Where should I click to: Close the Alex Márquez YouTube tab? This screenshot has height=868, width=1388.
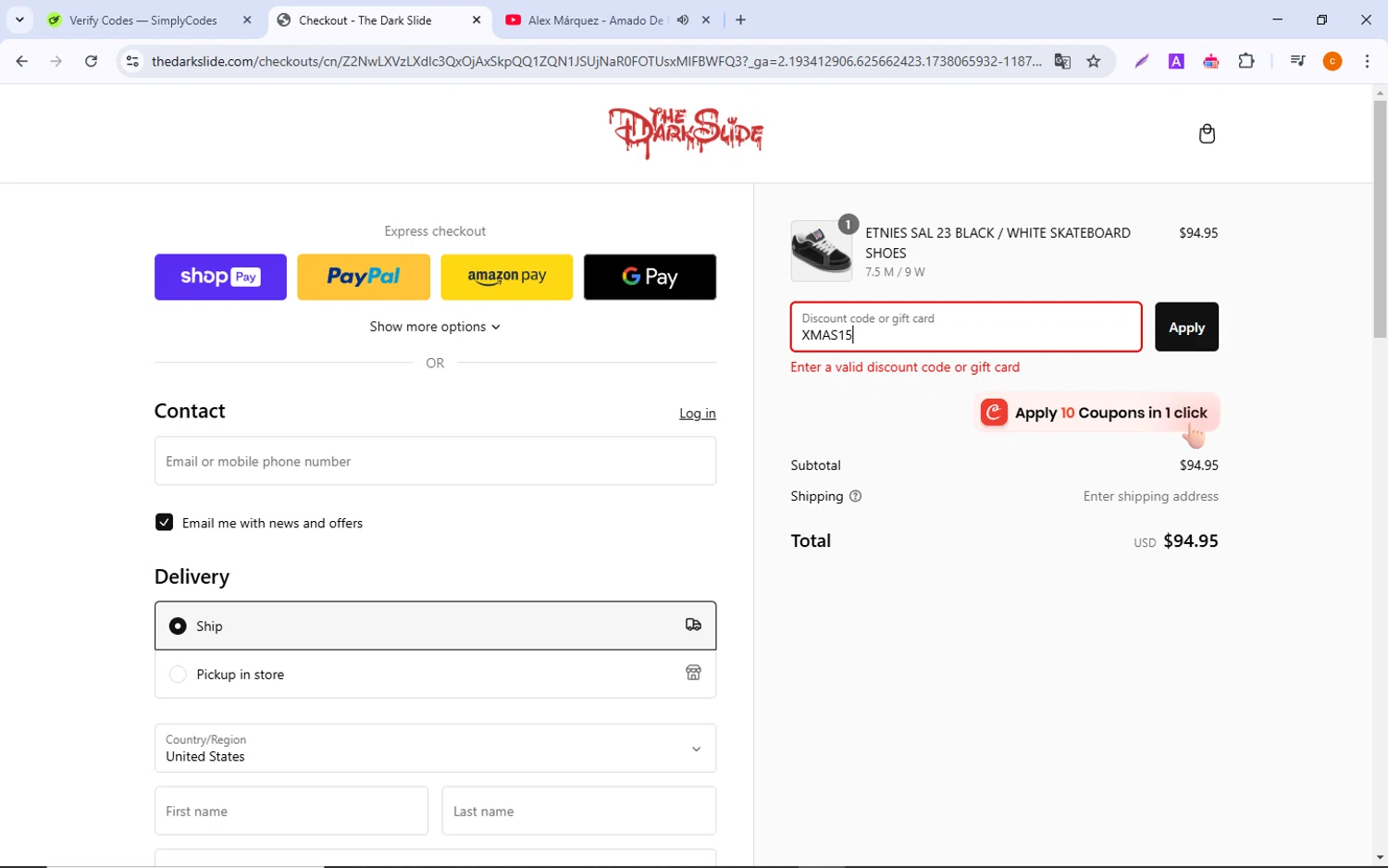coord(706,19)
